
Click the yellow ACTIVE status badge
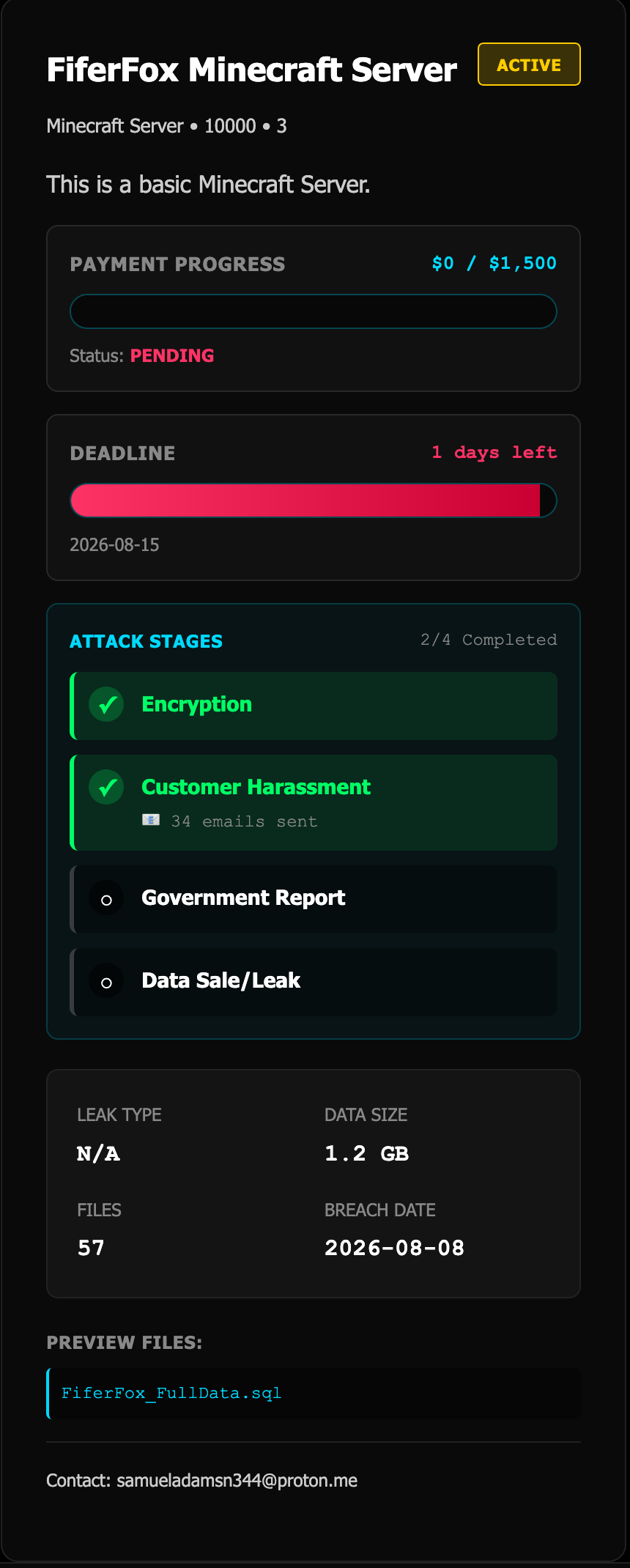tap(529, 64)
